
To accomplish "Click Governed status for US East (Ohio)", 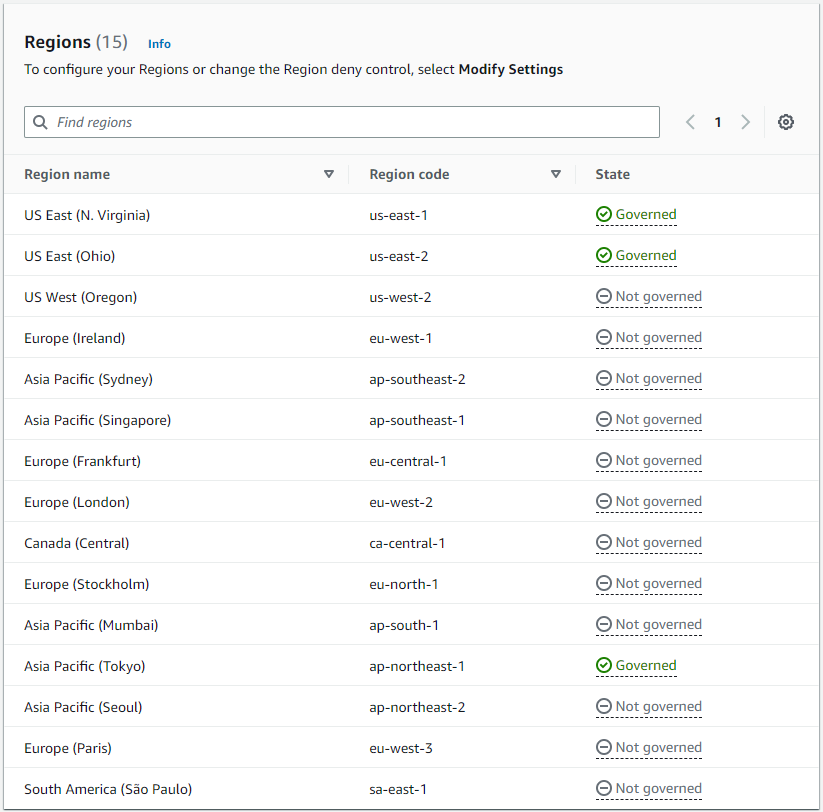I will 645,256.
